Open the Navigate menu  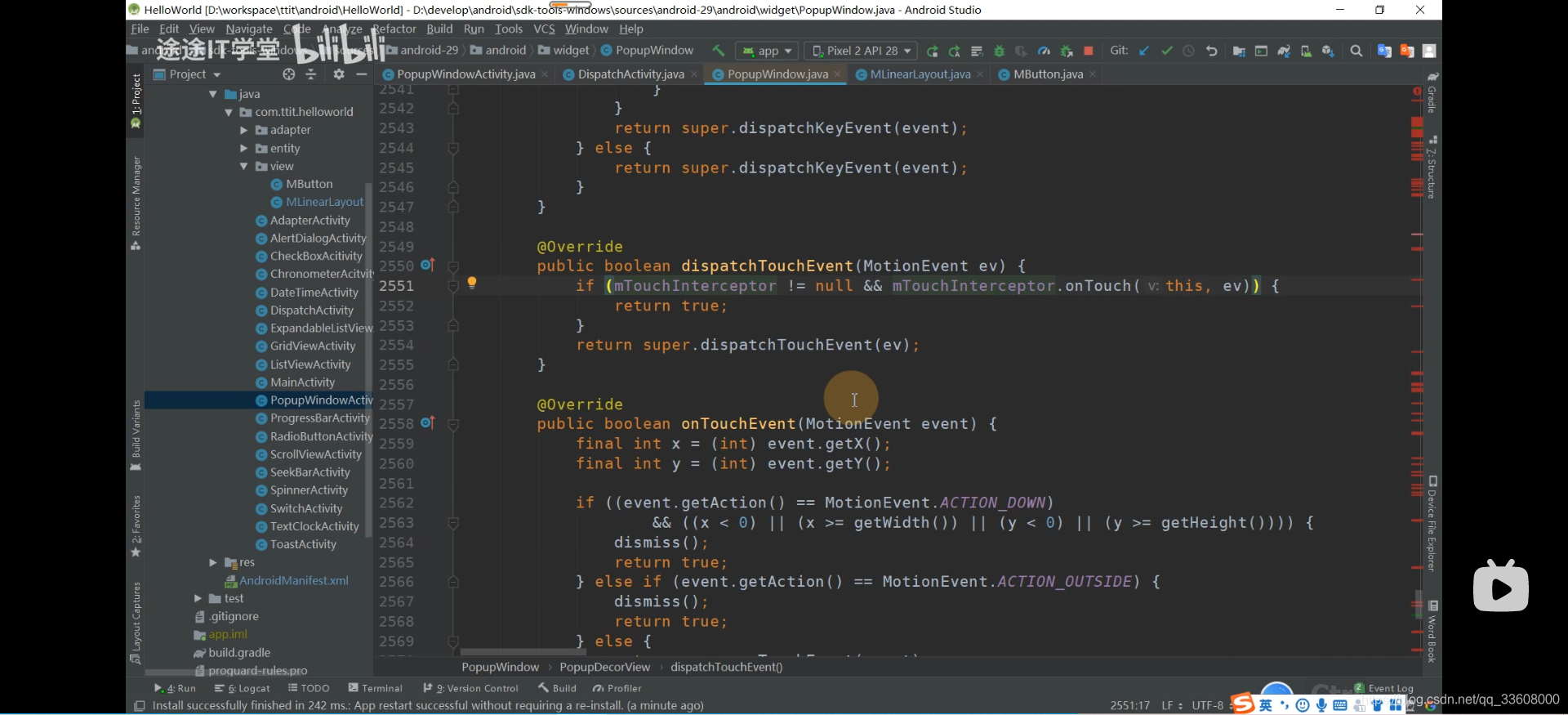[249, 29]
